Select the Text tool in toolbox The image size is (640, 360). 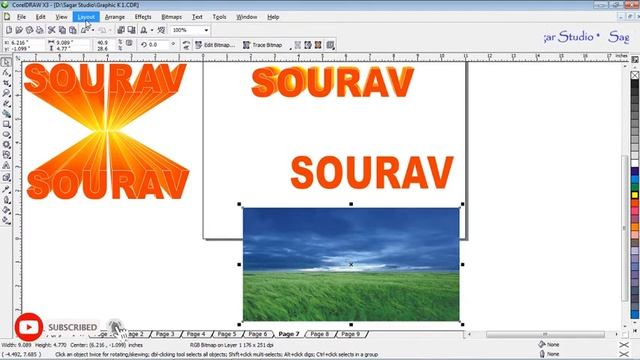(x=6, y=165)
